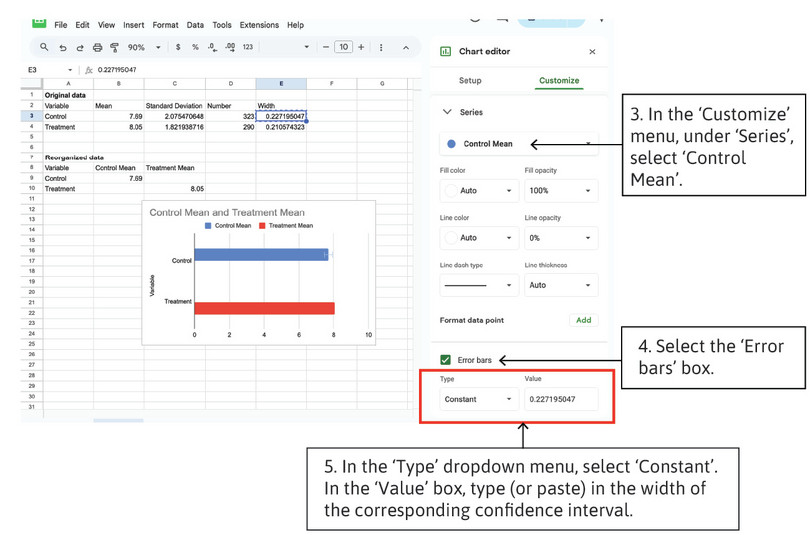This screenshot has height=535, width=810.
Task: Decrease decimal places
Action: (212, 47)
